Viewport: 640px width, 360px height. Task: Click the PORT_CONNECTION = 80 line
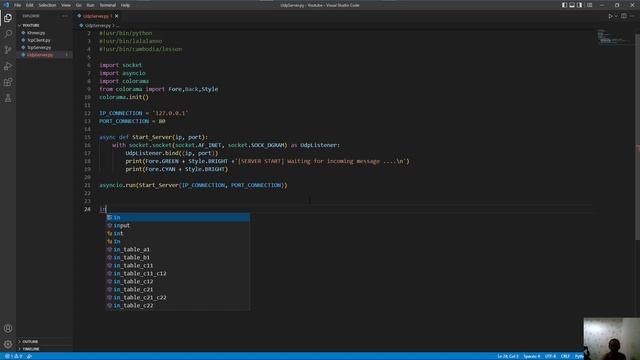tap(132, 121)
